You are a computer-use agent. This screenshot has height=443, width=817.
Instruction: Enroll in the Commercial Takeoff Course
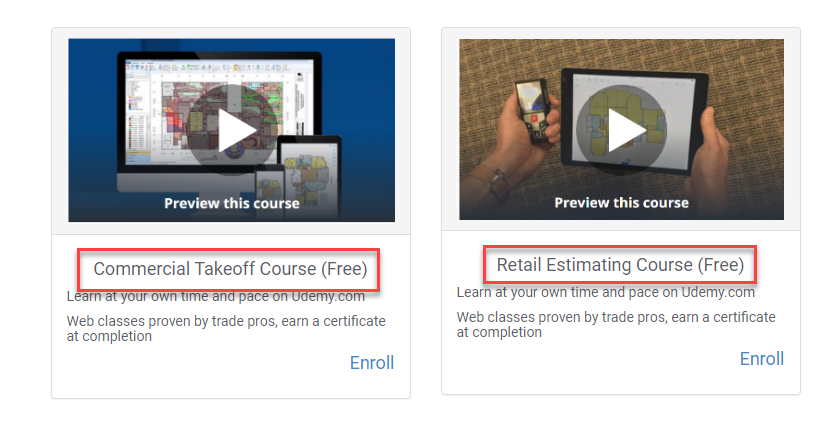tap(372, 363)
